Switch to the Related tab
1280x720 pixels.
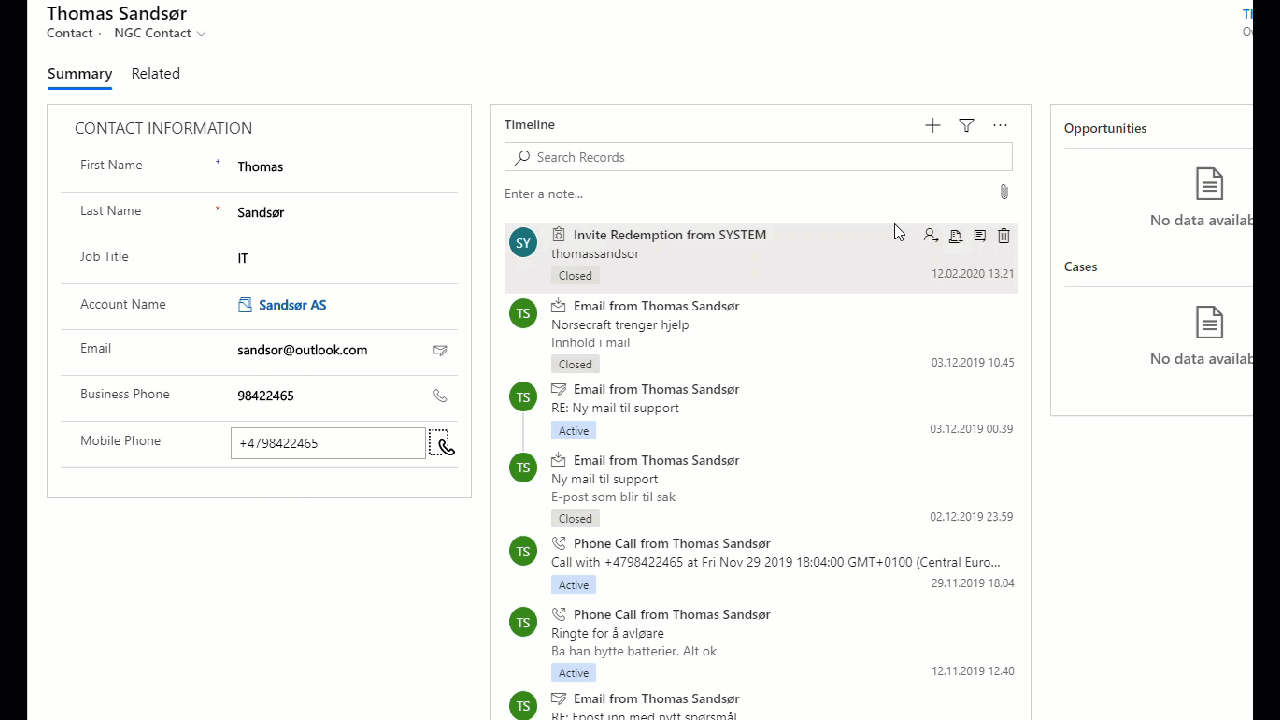155,74
